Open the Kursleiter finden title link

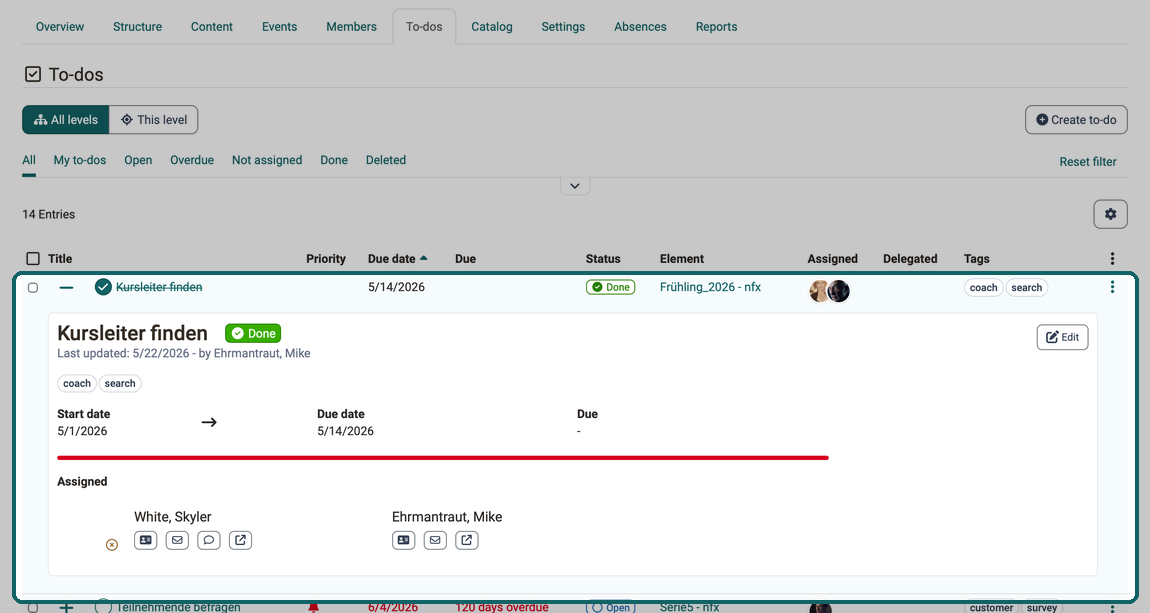(159, 287)
